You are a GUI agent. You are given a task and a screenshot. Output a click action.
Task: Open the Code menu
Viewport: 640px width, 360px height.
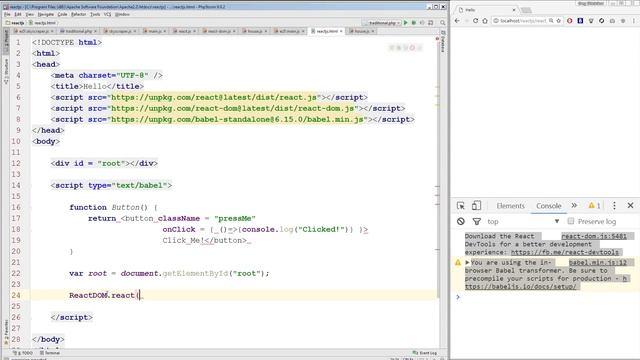[x=62, y=14]
